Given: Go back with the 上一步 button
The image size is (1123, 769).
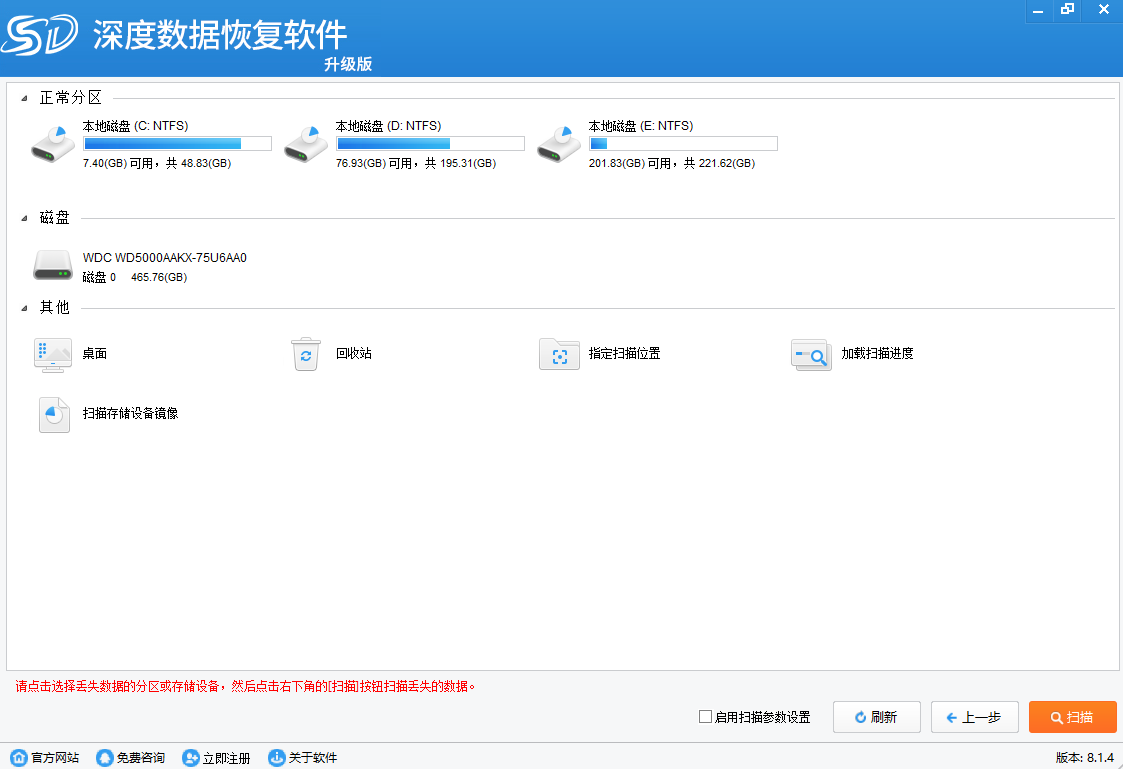Looking at the screenshot, I should point(974,717).
